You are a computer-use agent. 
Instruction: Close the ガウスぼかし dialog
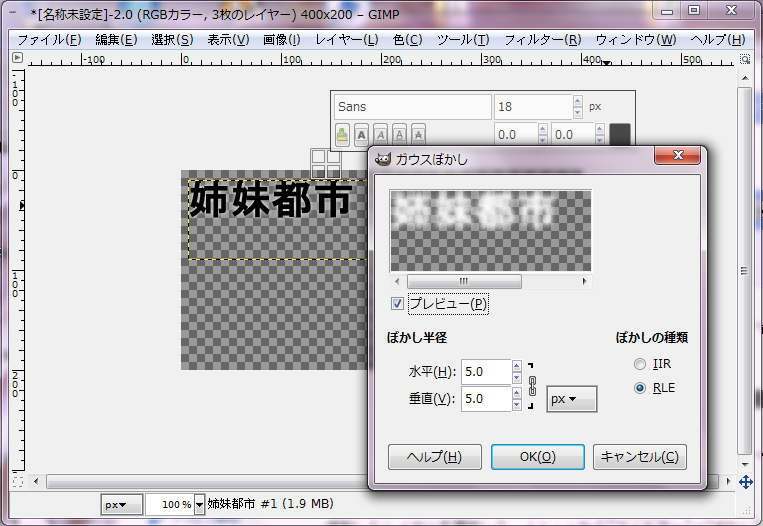click(678, 155)
